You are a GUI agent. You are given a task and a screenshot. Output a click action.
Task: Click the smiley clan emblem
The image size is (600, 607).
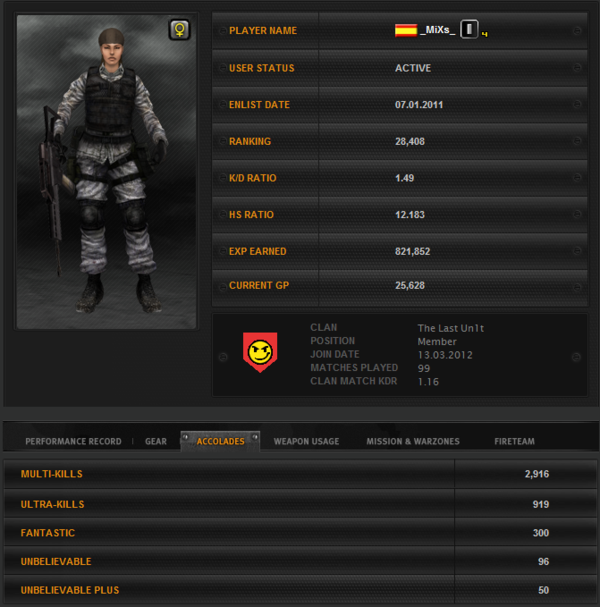(x=260, y=352)
